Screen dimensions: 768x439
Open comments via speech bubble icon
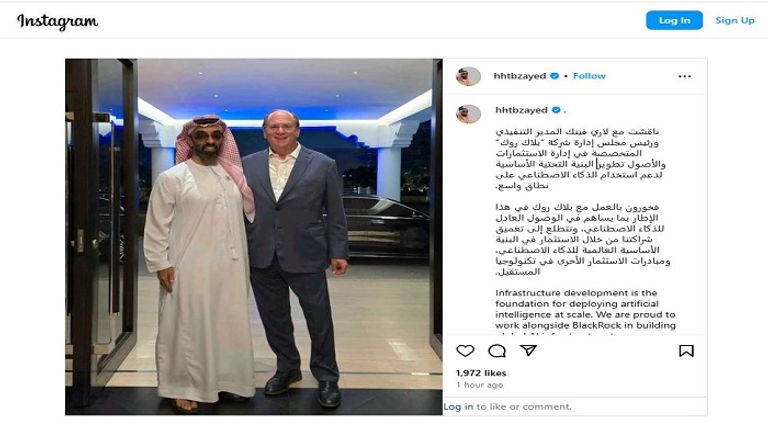point(497,351)
